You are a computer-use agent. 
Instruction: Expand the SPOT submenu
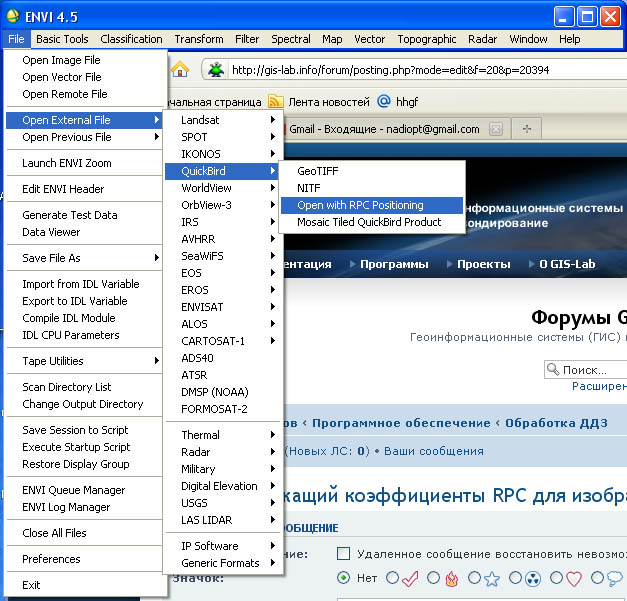click(224, 137)
